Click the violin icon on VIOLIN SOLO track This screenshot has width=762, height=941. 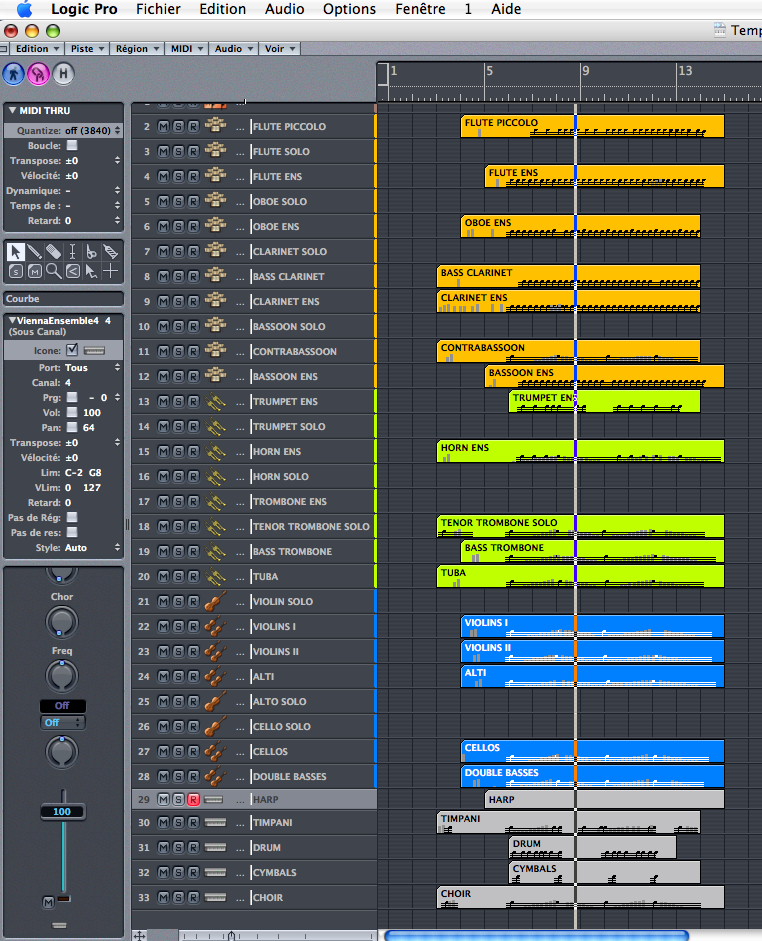click(x=215, y=601)
